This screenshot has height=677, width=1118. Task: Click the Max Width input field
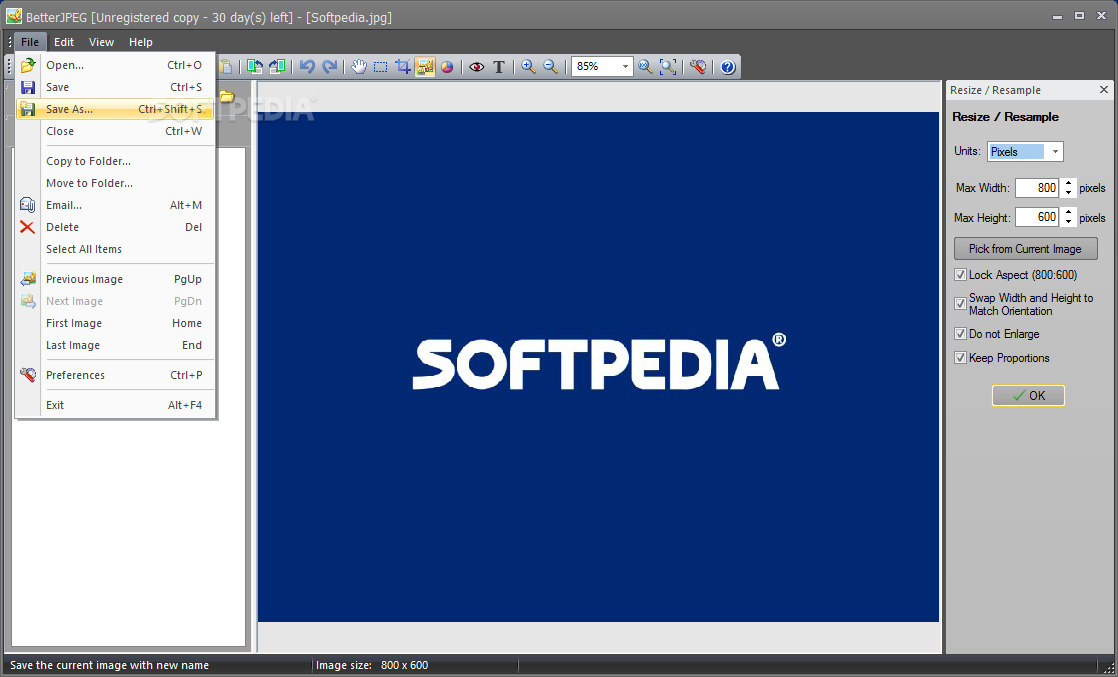click(x=1037, y=188)
